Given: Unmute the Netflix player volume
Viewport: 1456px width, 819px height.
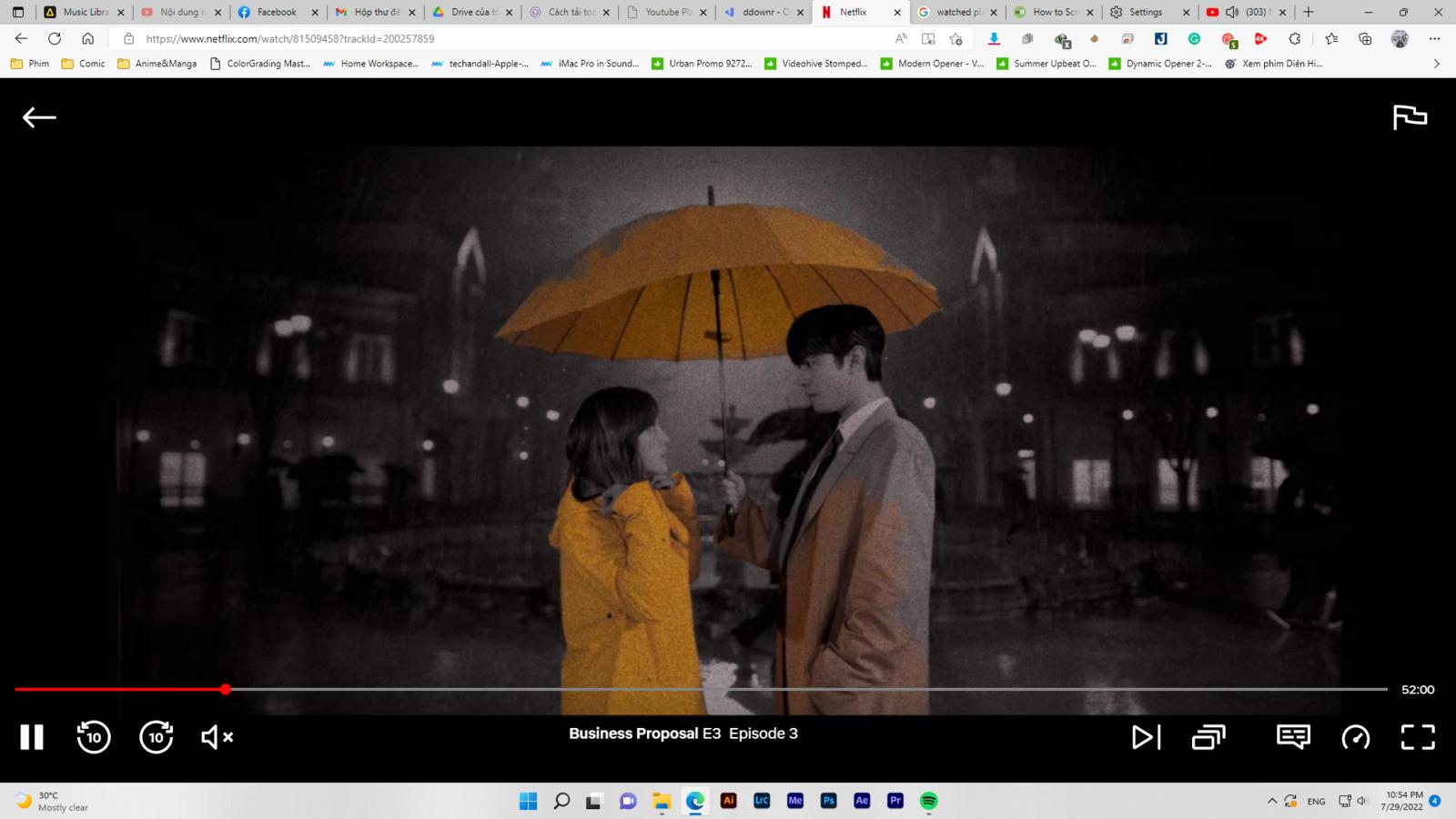Looking at the screenshot, I should coord(217,737).
